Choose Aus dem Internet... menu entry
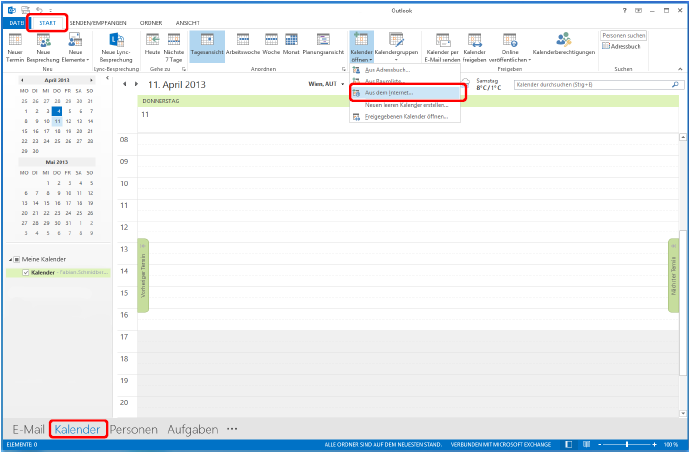Viewport: 690px width, 453px height. point(405,93)
